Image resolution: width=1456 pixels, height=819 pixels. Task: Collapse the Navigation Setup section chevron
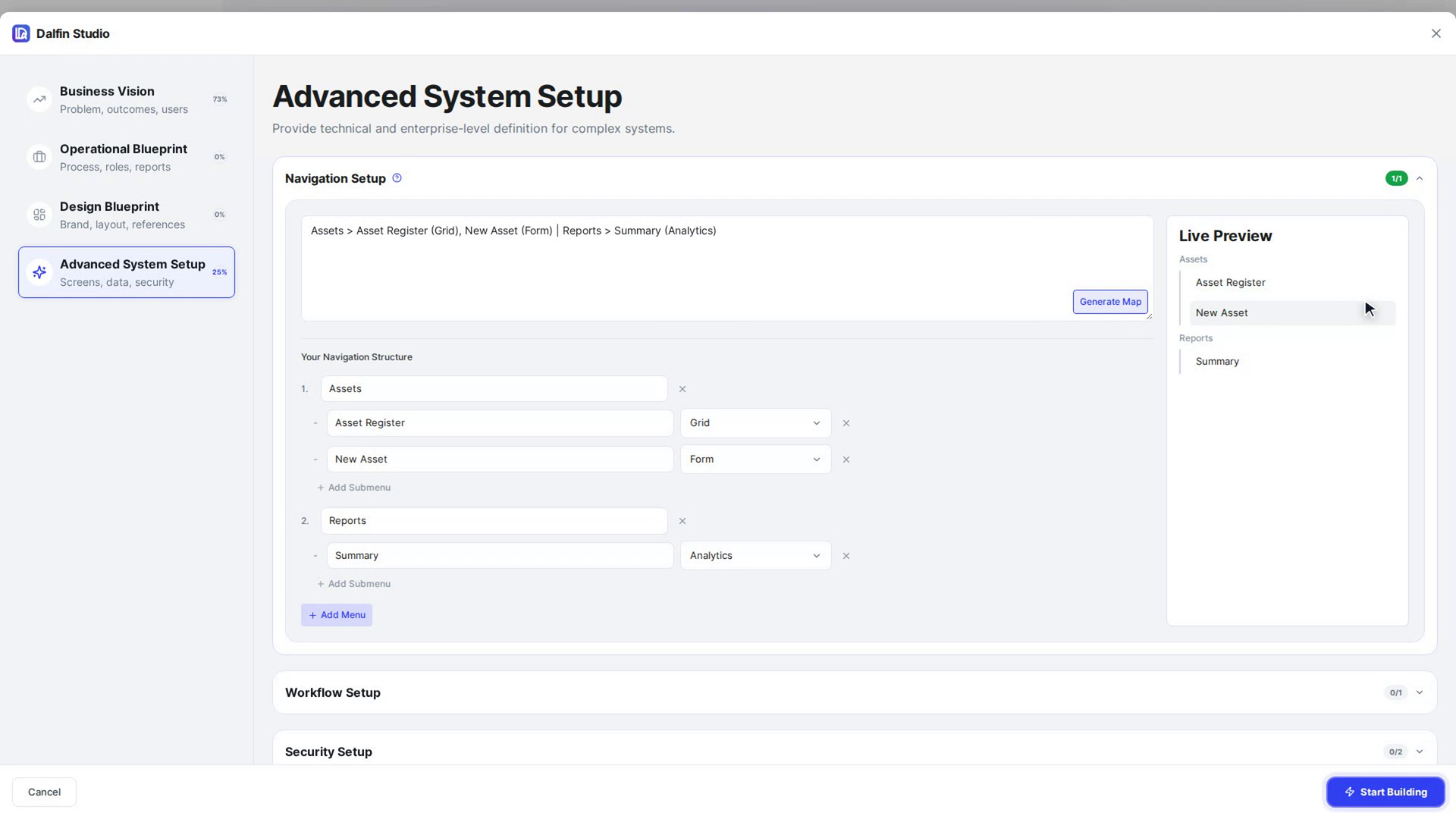[x=1420, y=178]
